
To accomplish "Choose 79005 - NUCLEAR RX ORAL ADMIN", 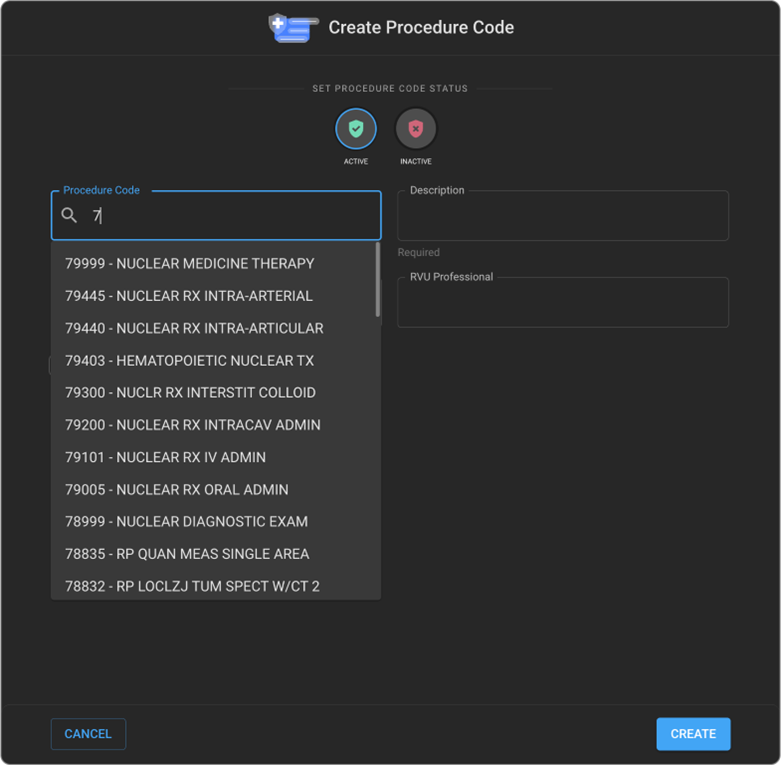I will (177, 490).
